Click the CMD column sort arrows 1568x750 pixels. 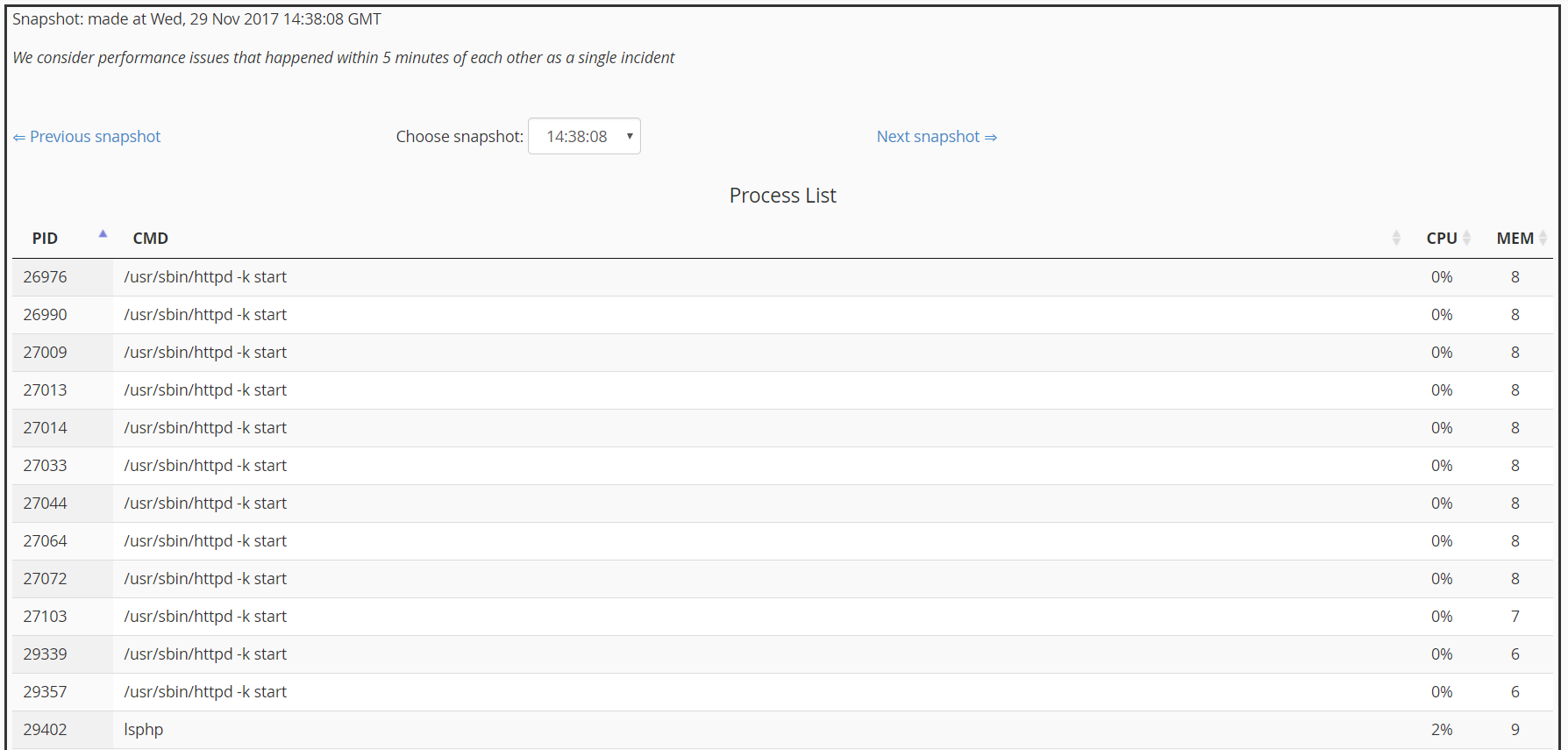point(1395,238)
